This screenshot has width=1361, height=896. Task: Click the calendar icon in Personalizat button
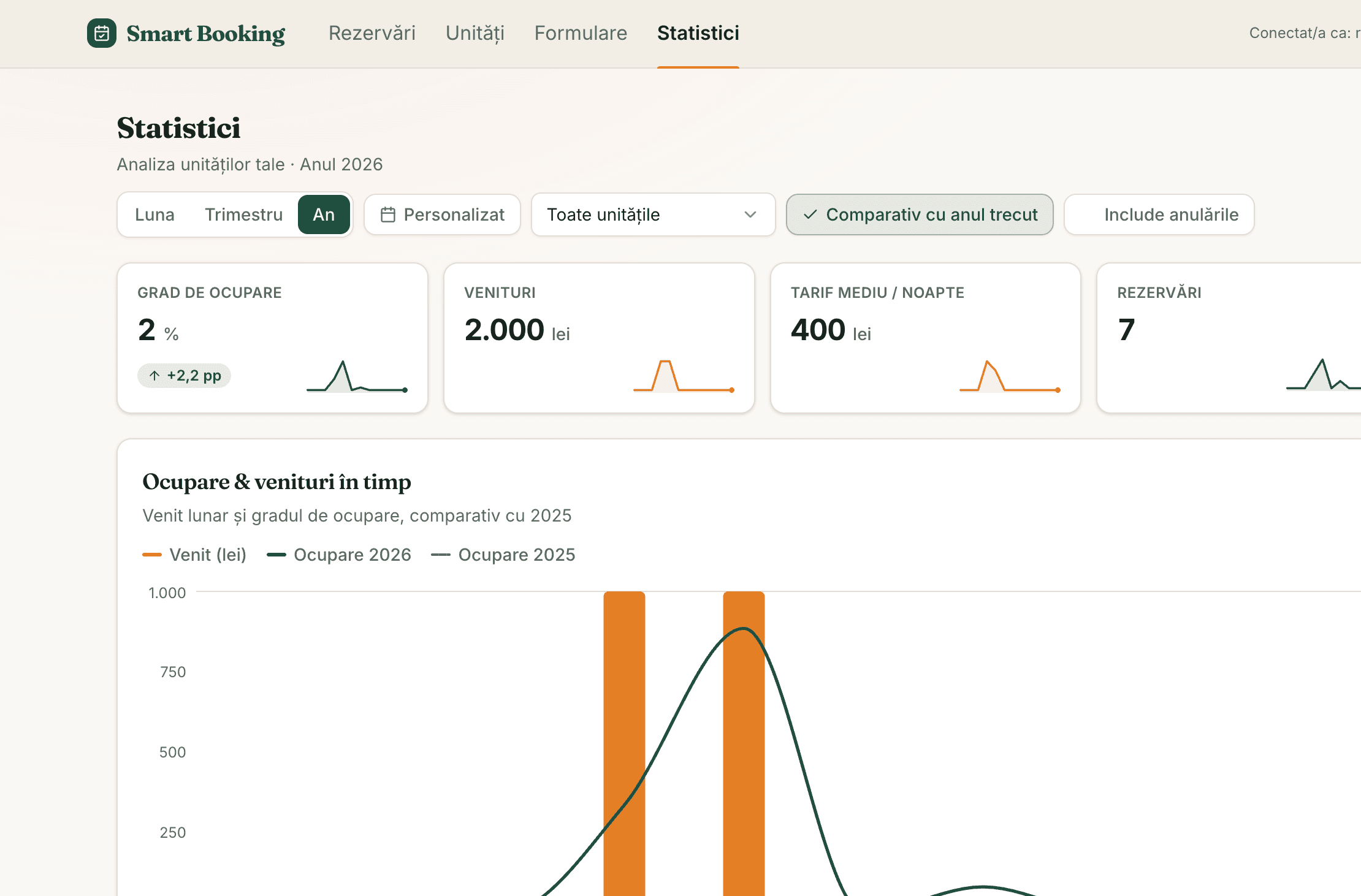click(x=388, y=215)
